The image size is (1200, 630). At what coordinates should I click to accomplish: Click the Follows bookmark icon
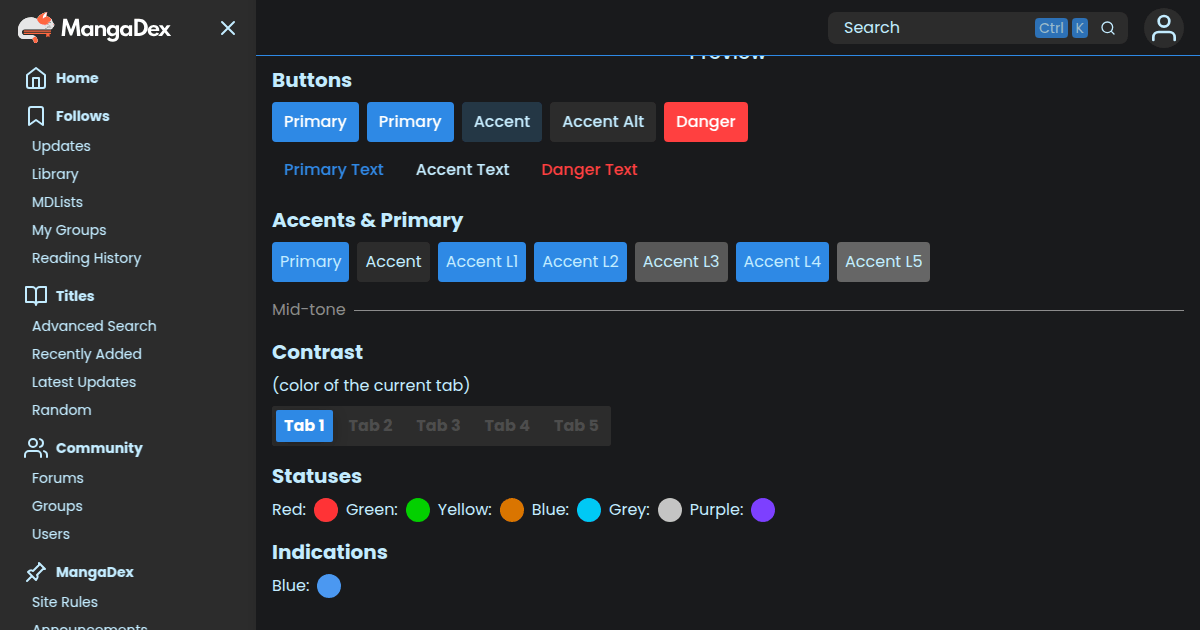click(x=36, y=116)
